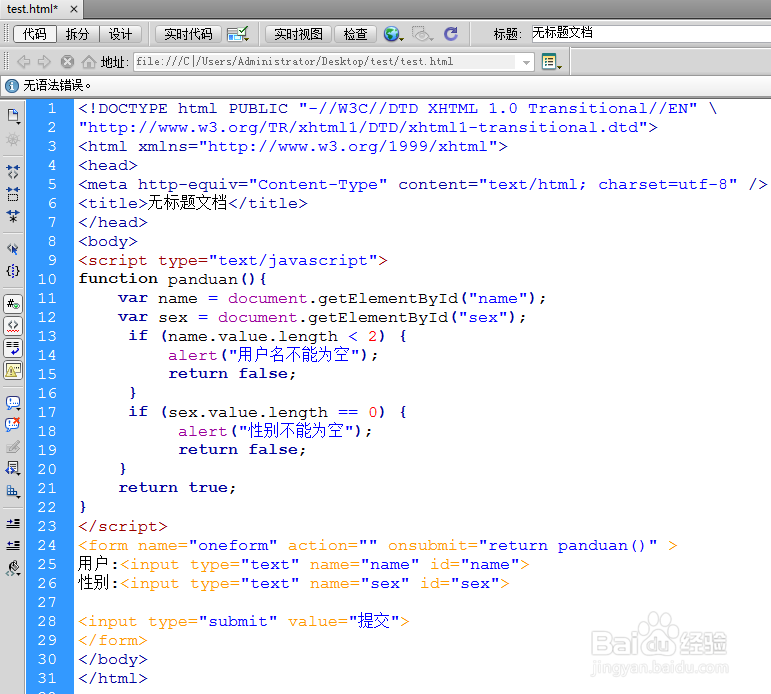
Task: Click the browser forward arrow icon
Action: [x=44, y=61]
